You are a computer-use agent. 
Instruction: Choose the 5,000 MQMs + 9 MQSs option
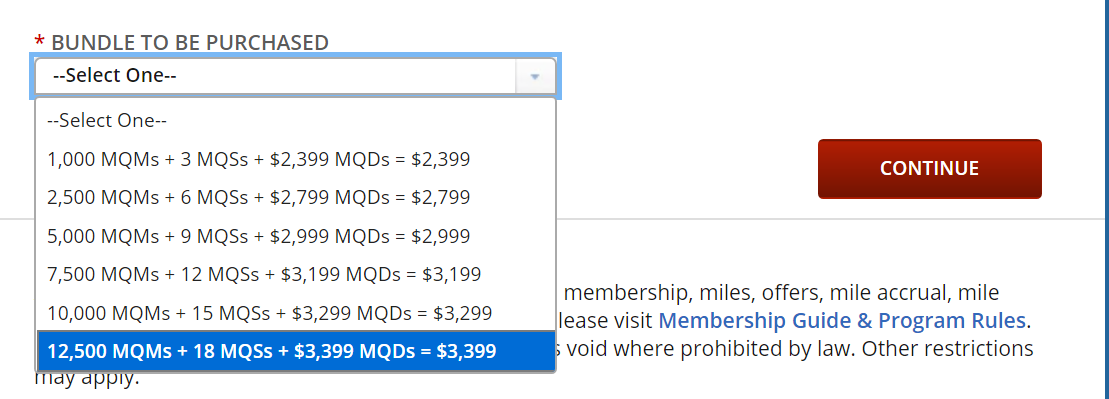point(296,236)
